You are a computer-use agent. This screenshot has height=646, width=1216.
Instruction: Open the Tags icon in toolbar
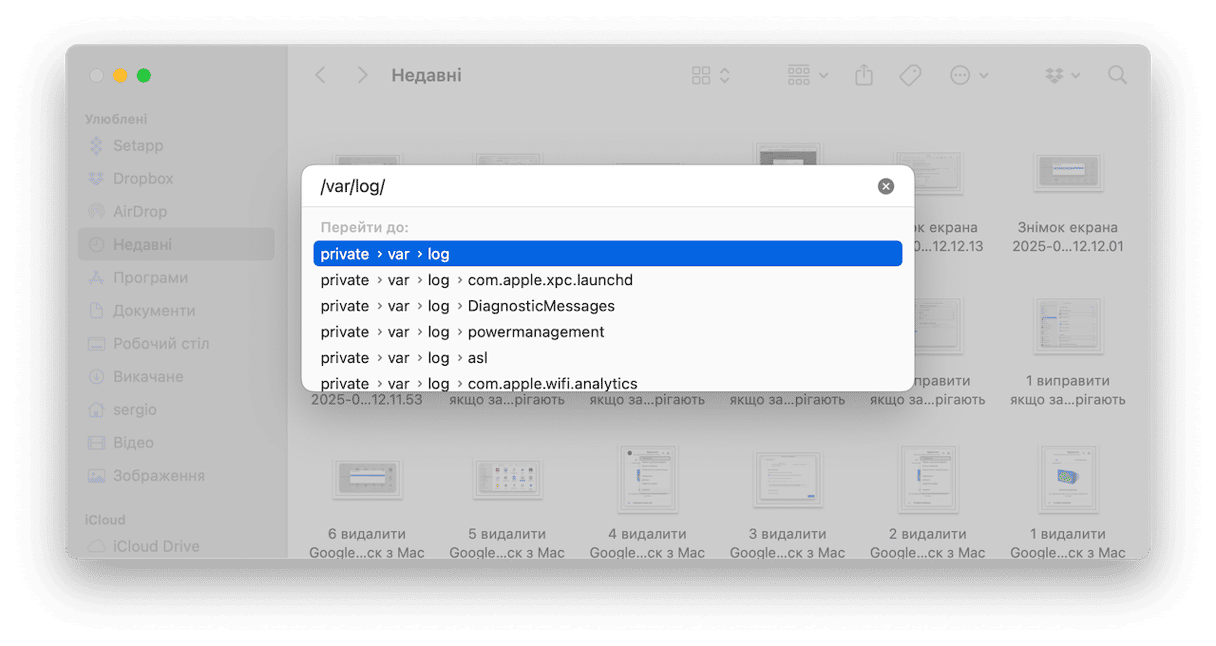point(910,75)
